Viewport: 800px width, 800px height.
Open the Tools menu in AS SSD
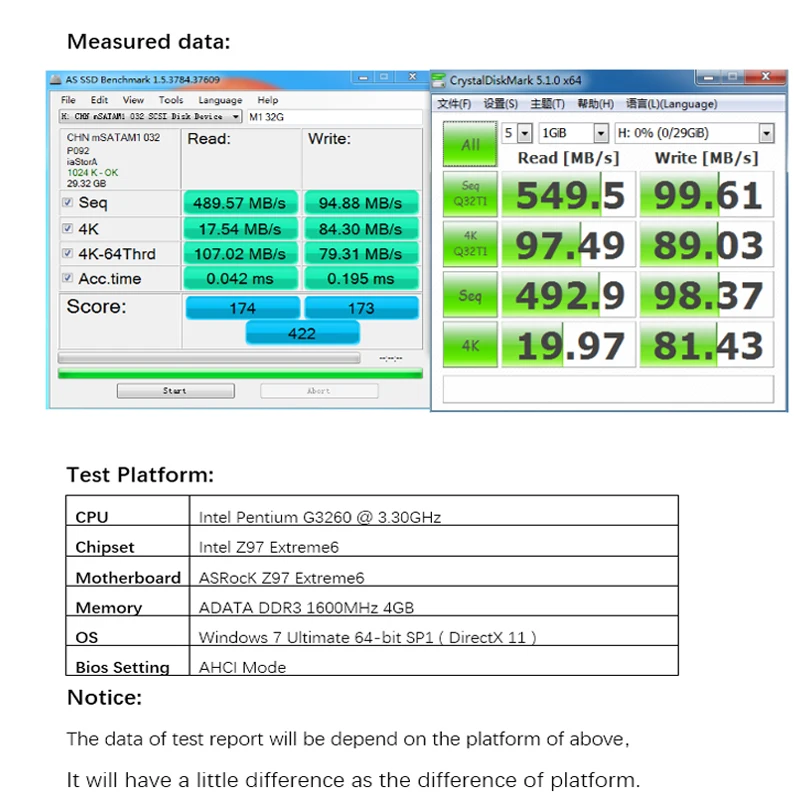(170, 100)
